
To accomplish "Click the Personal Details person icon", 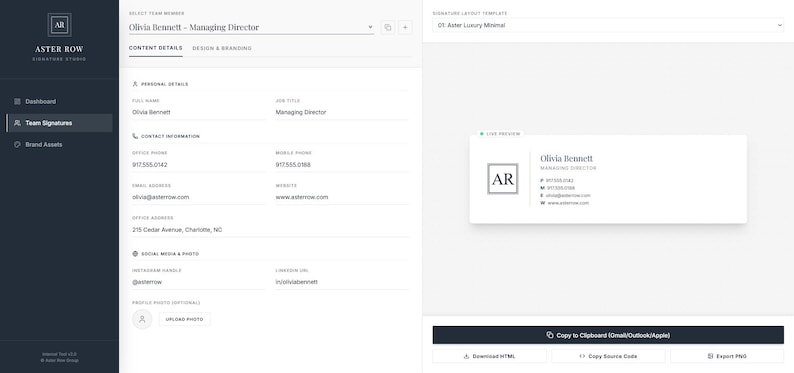I will (135, 84).
